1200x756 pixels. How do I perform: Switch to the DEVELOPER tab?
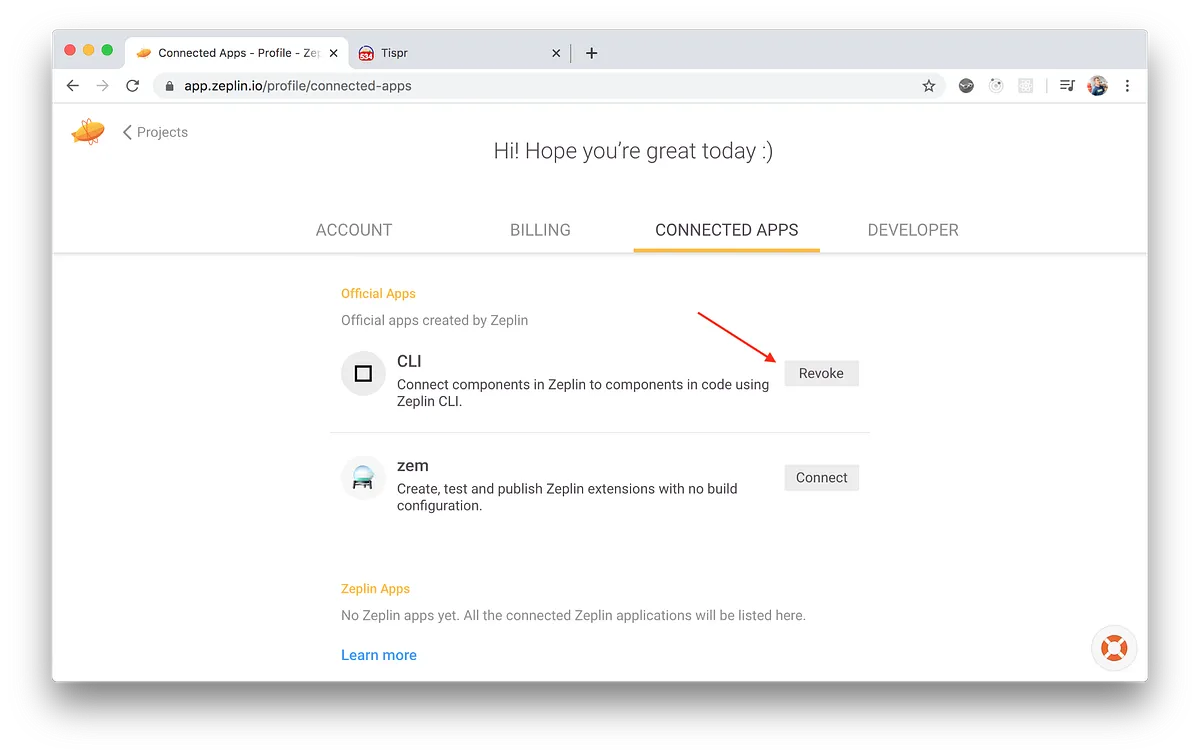913,230
